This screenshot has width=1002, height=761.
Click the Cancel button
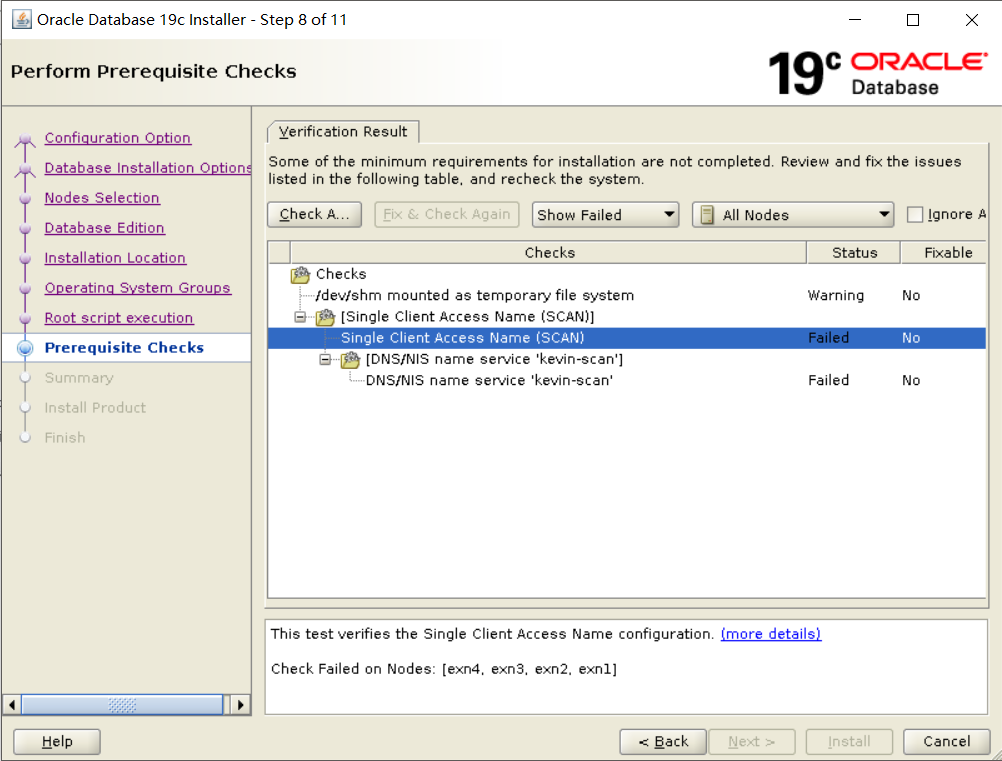pyautogui.click(x=946, y=742)
